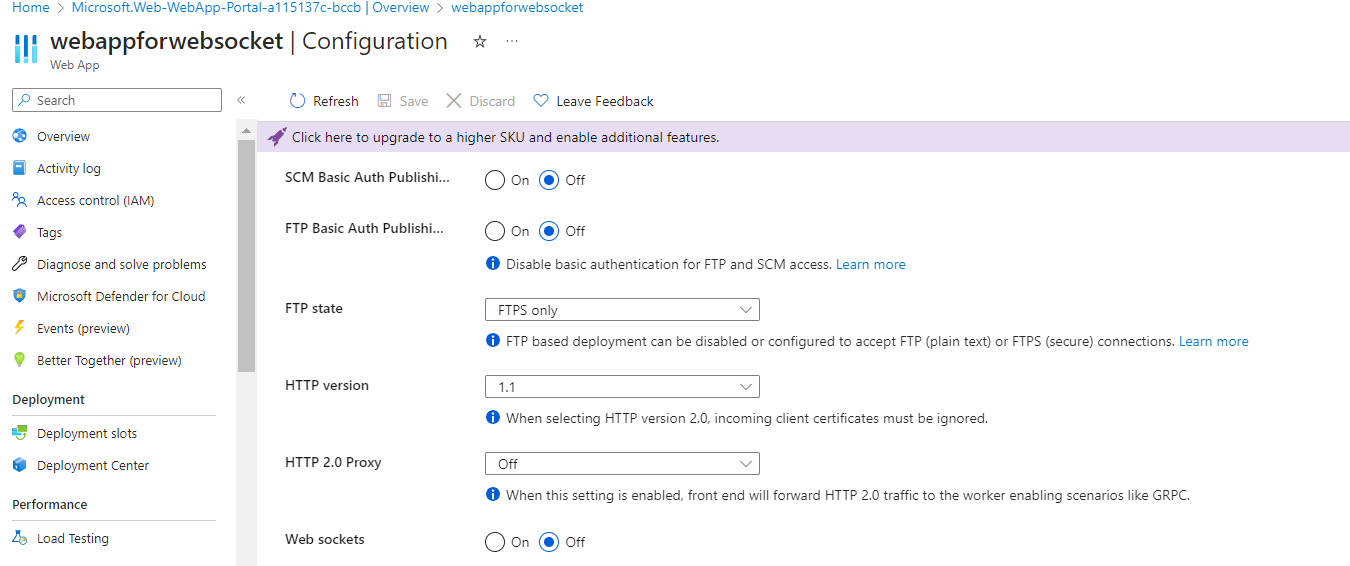
Task: Select Off for Web sockets
Action: point(549,542)
